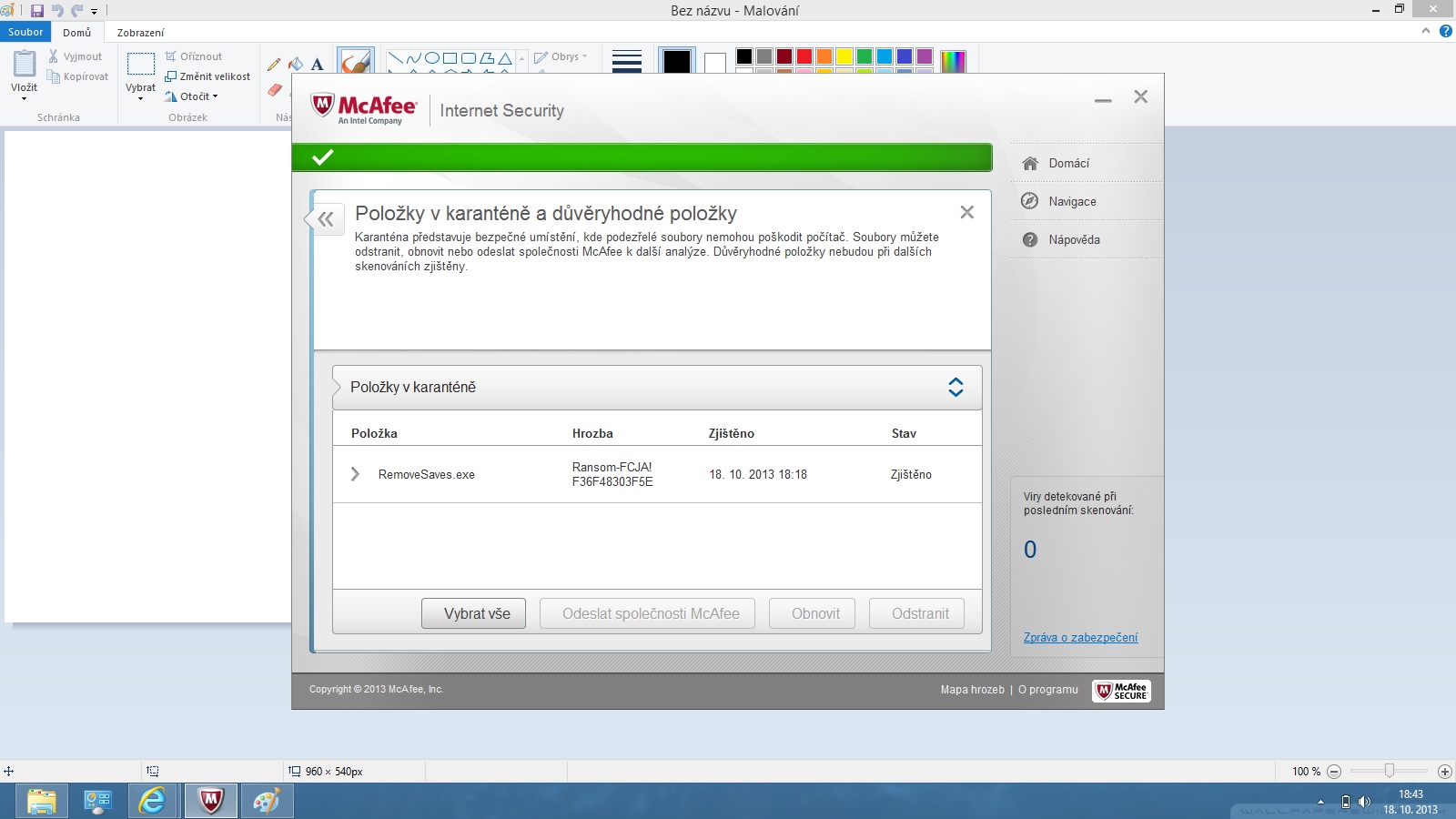Image resolution: width=1456 pixels, height=819 pixels.
Task: Close the quarantine panel with the X
Action: (967, 212)
